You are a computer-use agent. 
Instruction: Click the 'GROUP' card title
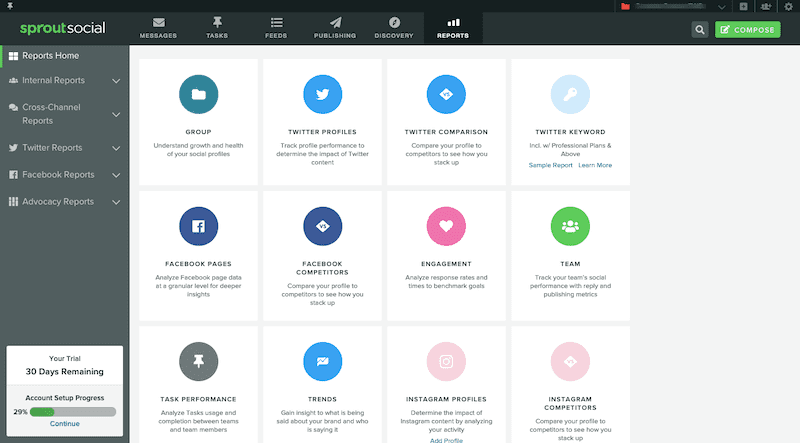click(198, 132)
